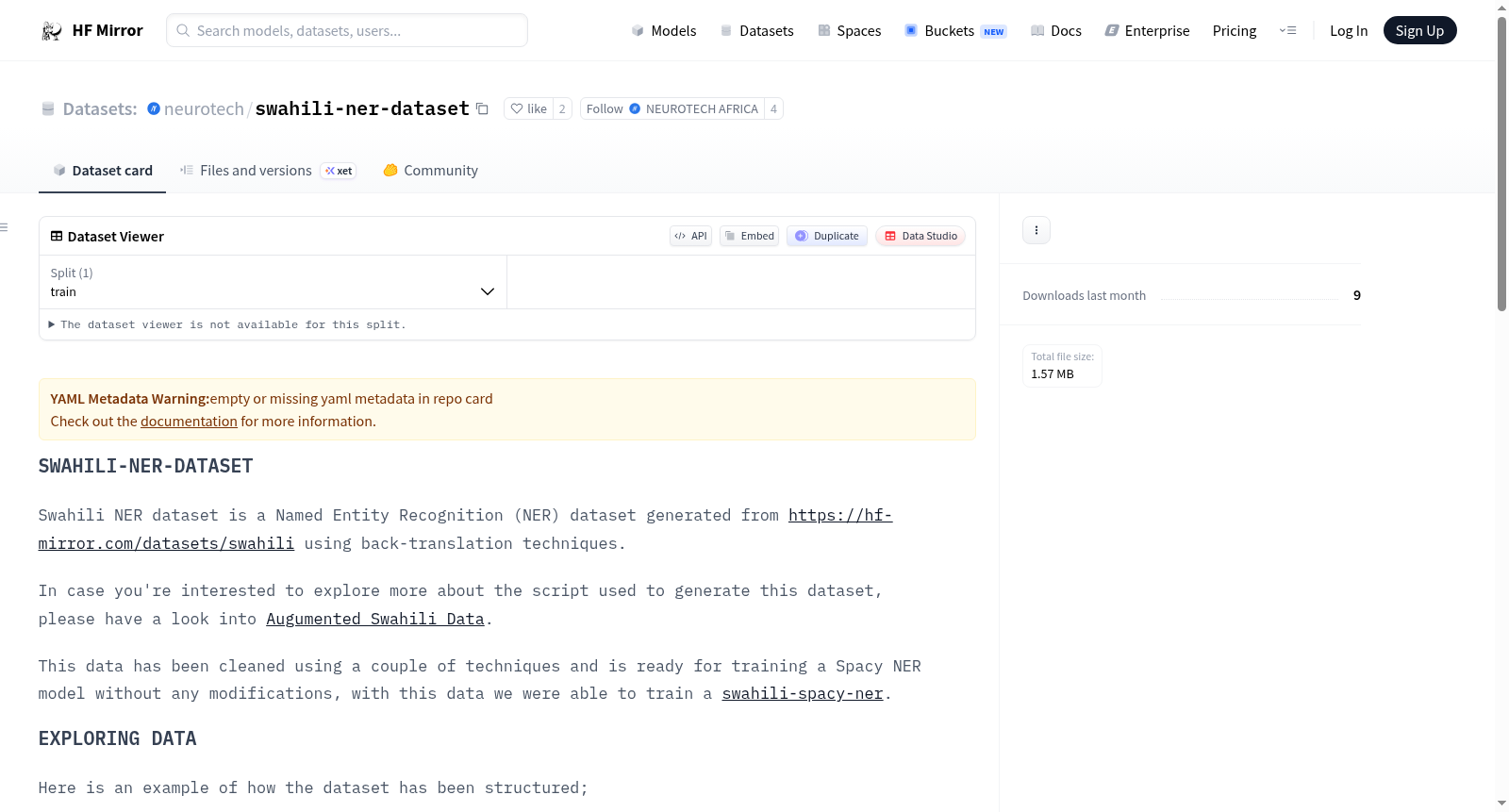Click the Sign Up button
The width and height of the screenshot is (1509, 812).
(x=1419, y=30)
